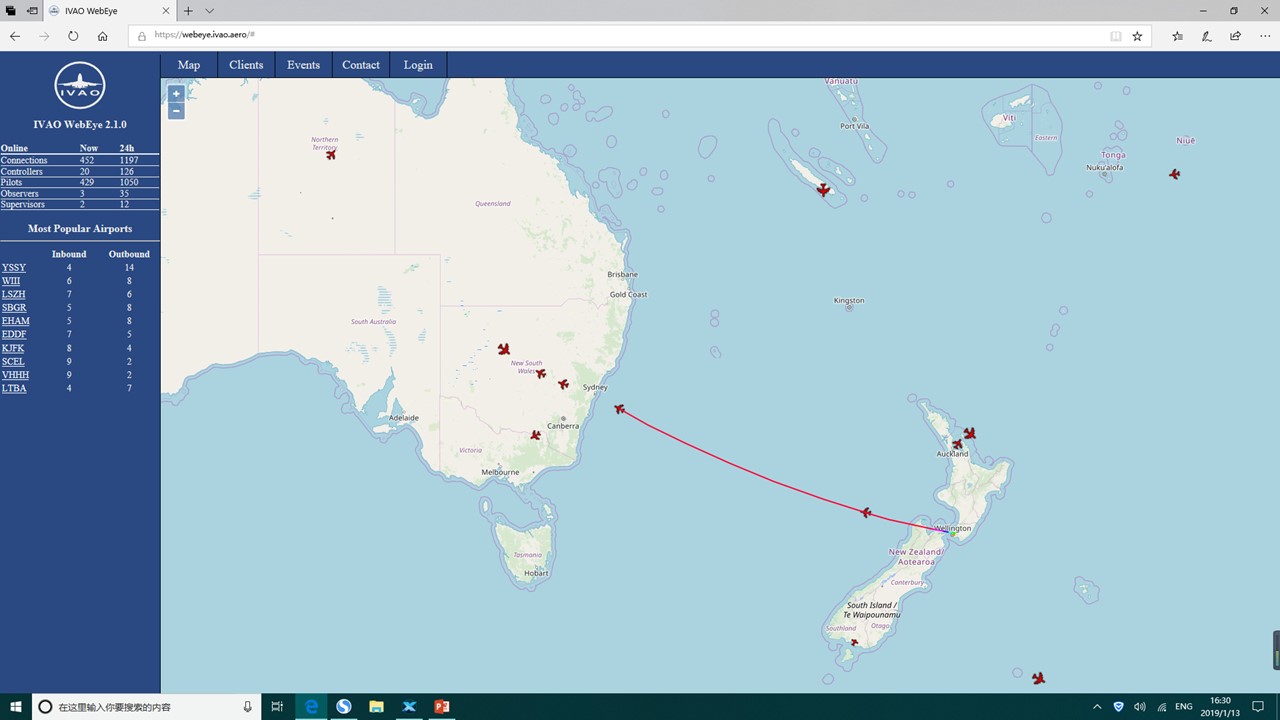Click the Sydney city label on map

pyautogui.click(x=595, y=387)
